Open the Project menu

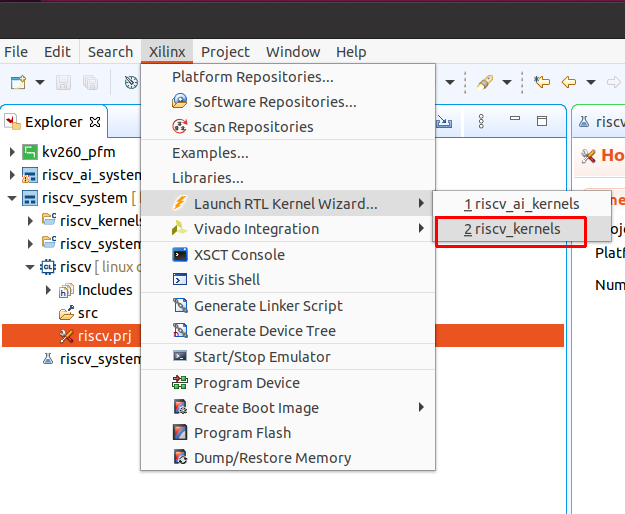(225, 52)
